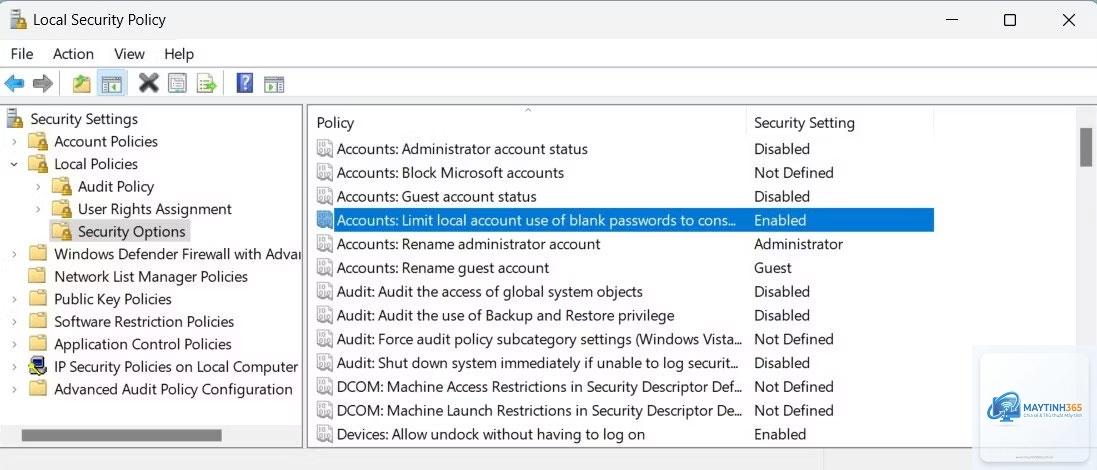Expand the User Rights Assignment node
The image size is (1097, 470).
coord(38,209)
